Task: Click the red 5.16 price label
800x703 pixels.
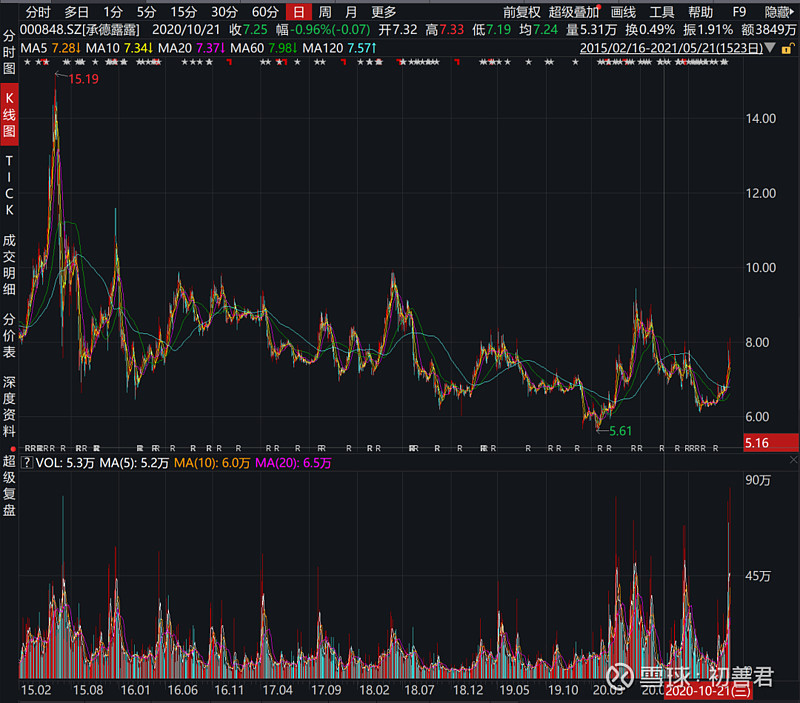Action: click(771, 442)
